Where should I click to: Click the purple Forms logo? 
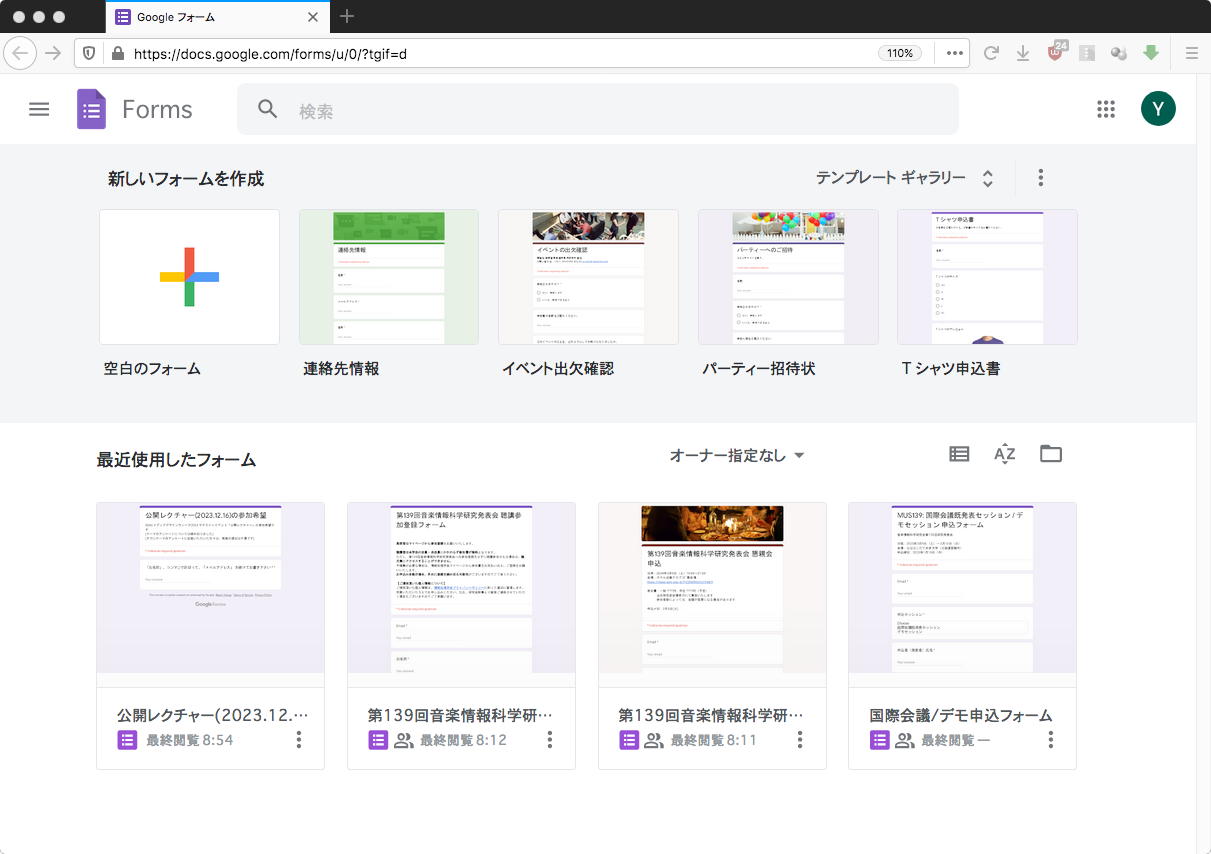(x=92, y=110)
